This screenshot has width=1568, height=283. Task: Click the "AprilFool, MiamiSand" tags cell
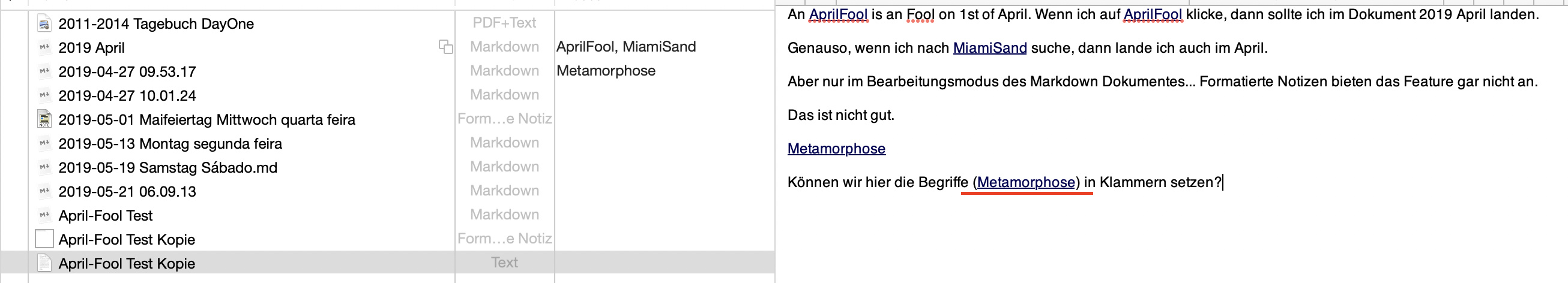tap(626, 47)
